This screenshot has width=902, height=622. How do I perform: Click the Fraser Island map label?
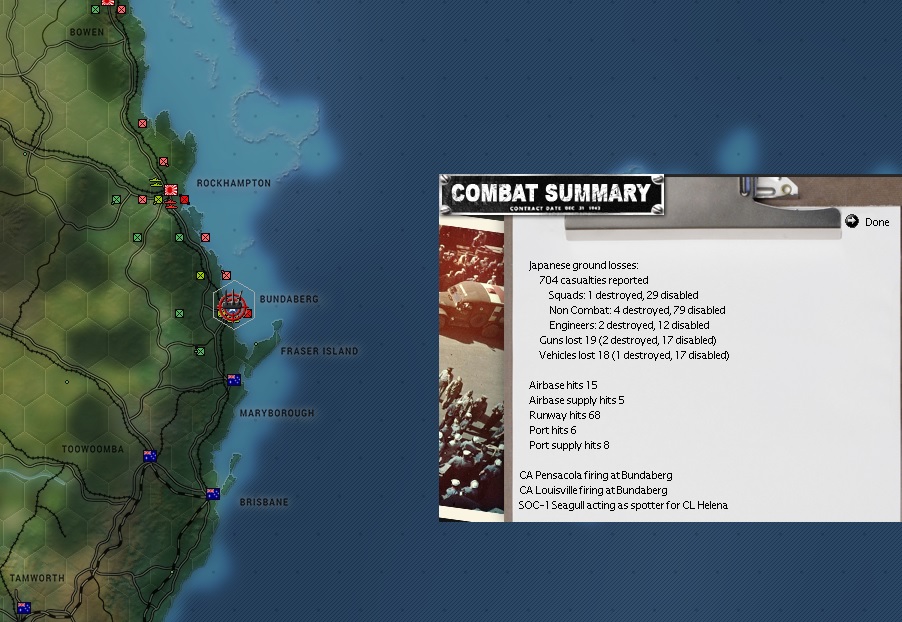click(319, 351)
